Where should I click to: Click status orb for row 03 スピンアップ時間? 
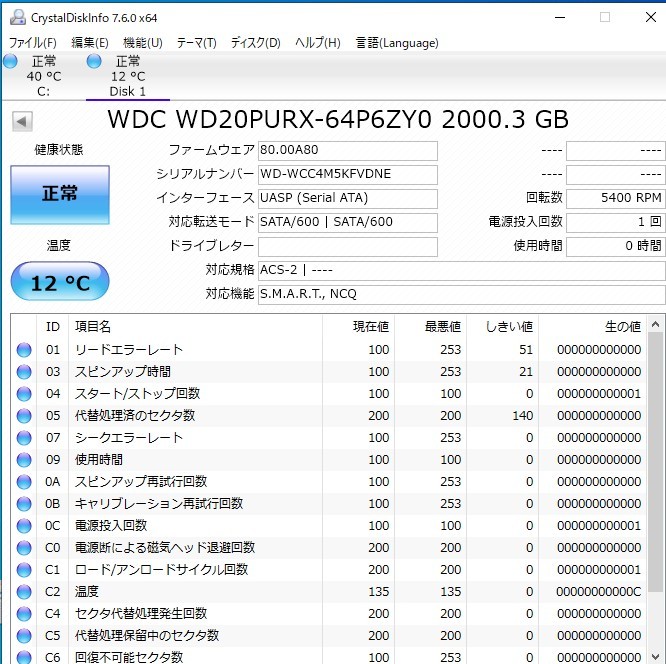tap(24, 372)
